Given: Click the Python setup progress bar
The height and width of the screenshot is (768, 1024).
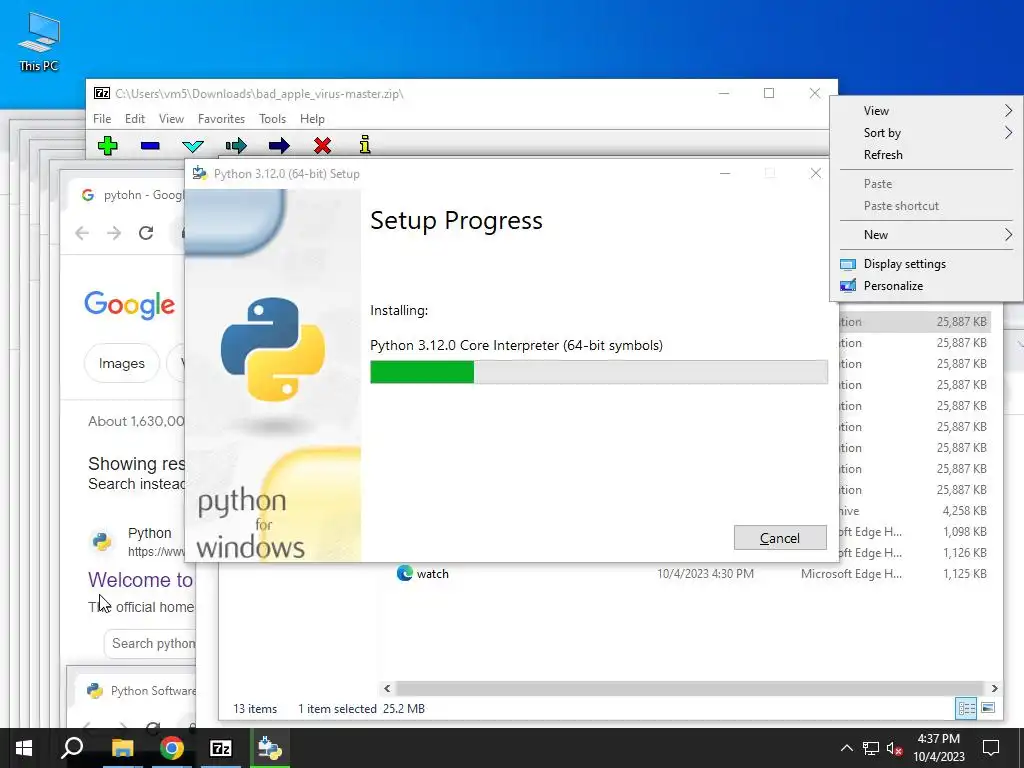Looking at the screenshot, I should [x=598, y=372].
